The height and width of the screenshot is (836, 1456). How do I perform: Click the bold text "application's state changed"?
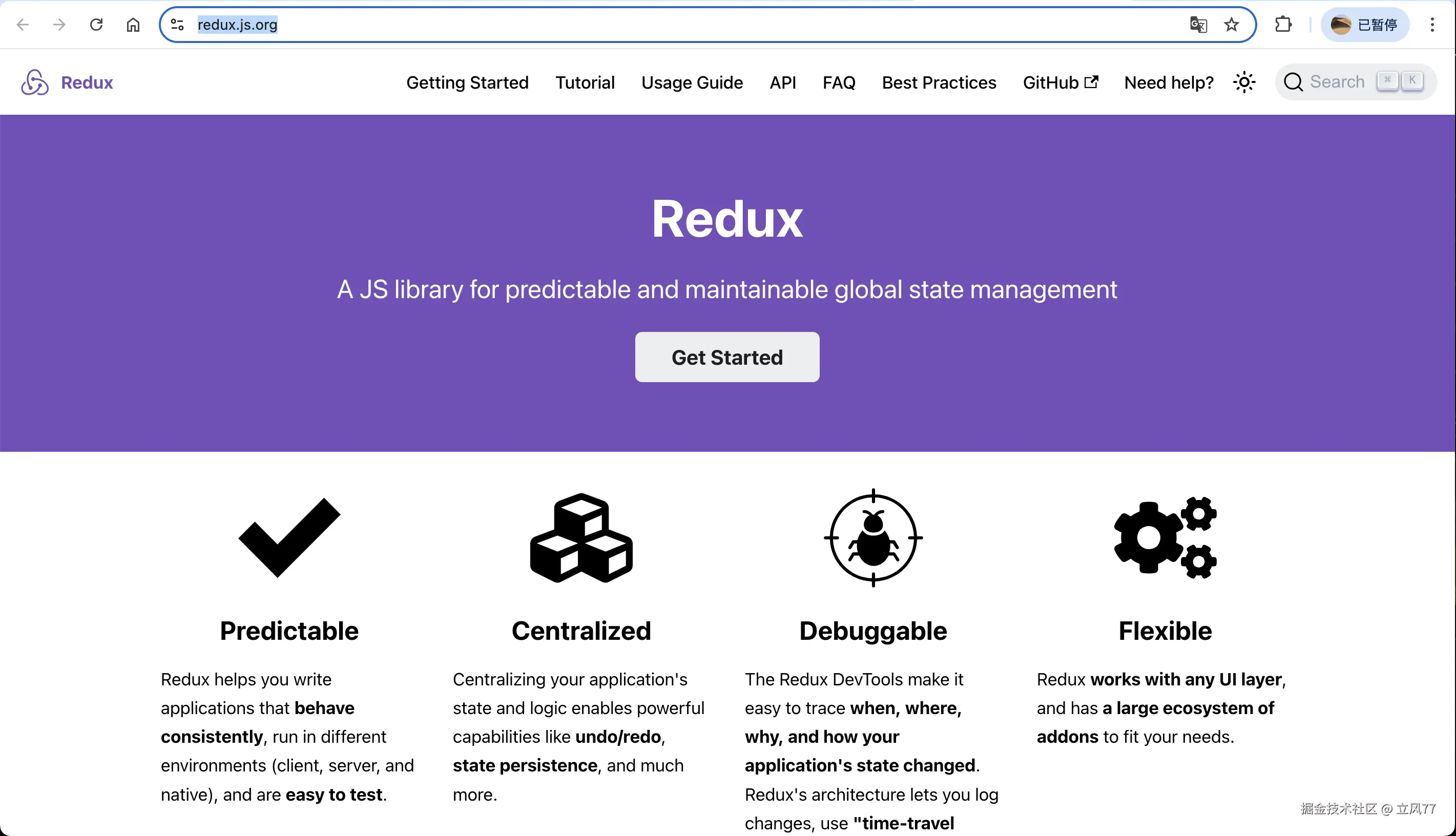[x=860, y=765]
